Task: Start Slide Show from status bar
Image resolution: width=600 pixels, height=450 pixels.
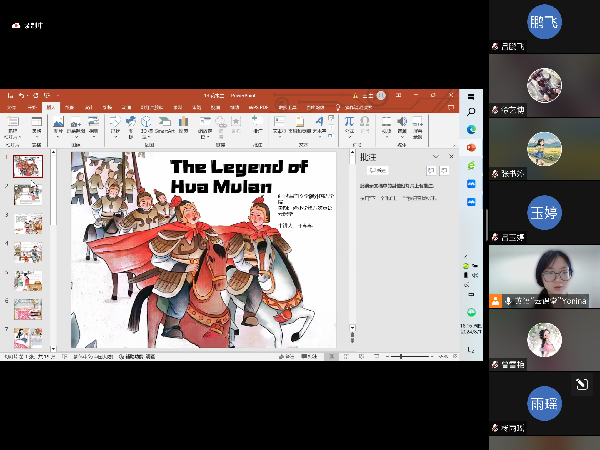Action: pos(376,357)
